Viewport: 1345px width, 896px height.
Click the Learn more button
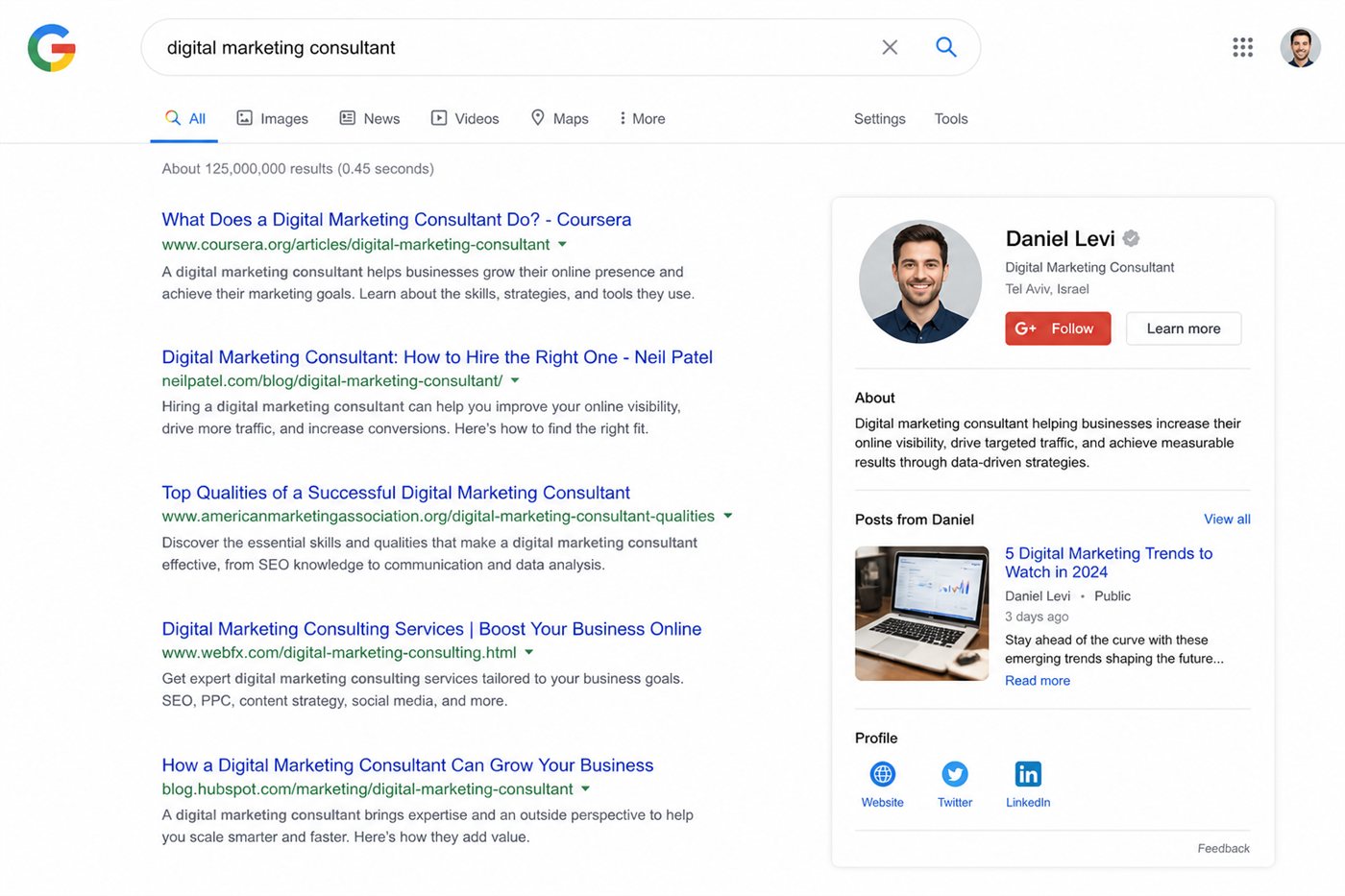click(x=1184, y=328)
